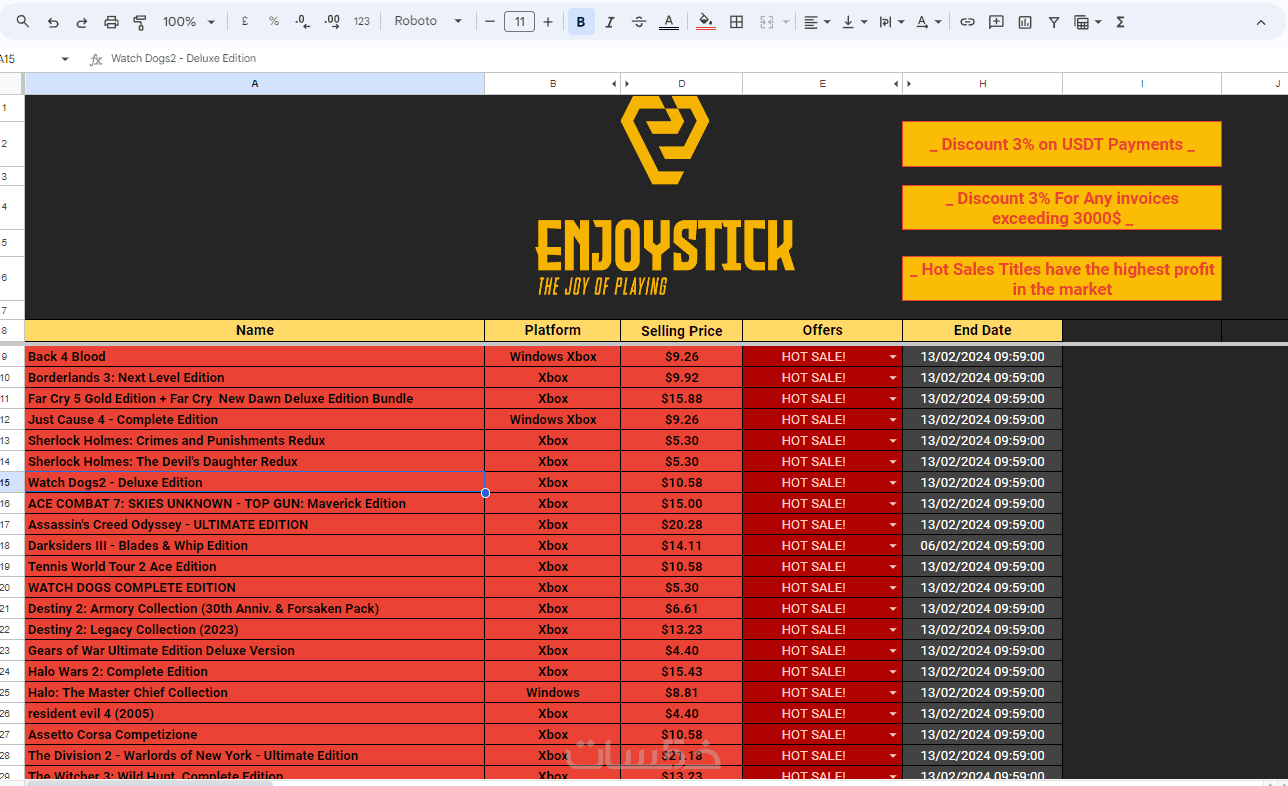Open the search the menus tool
The height and width of the screenshot is (786, 1288).
coord(23,22)
